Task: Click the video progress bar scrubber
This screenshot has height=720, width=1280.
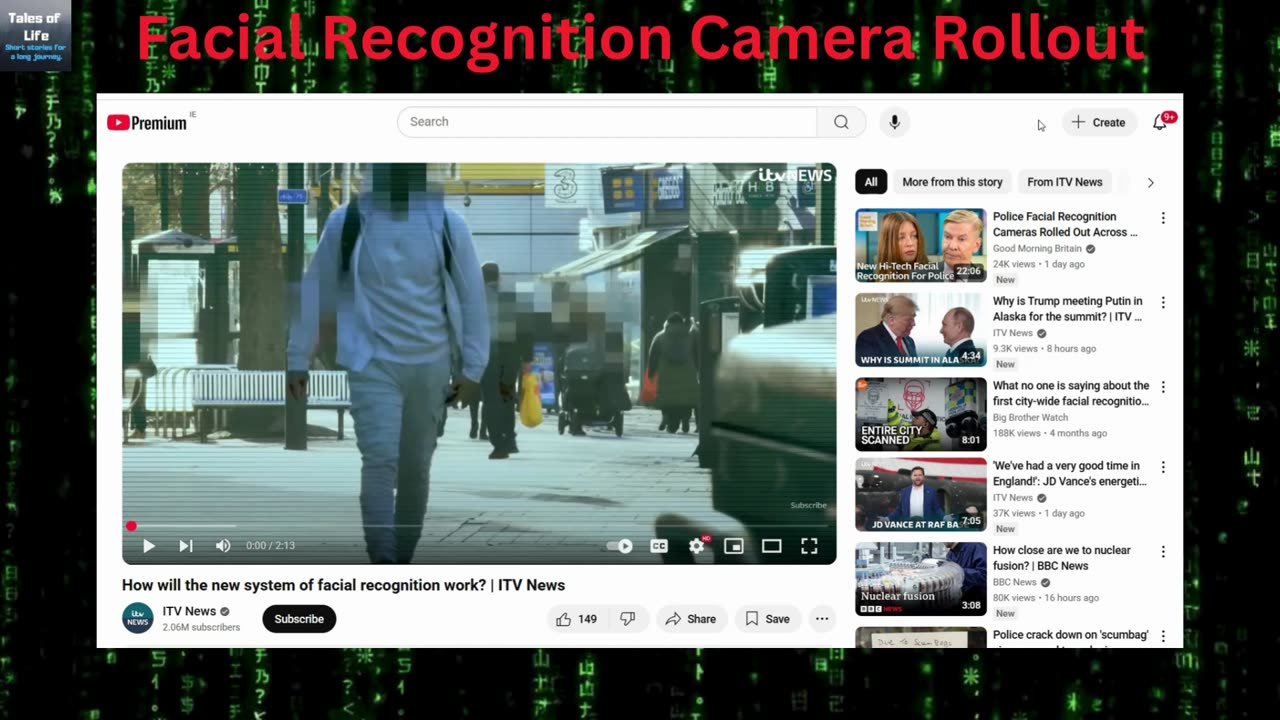Action: coord(131,526)
